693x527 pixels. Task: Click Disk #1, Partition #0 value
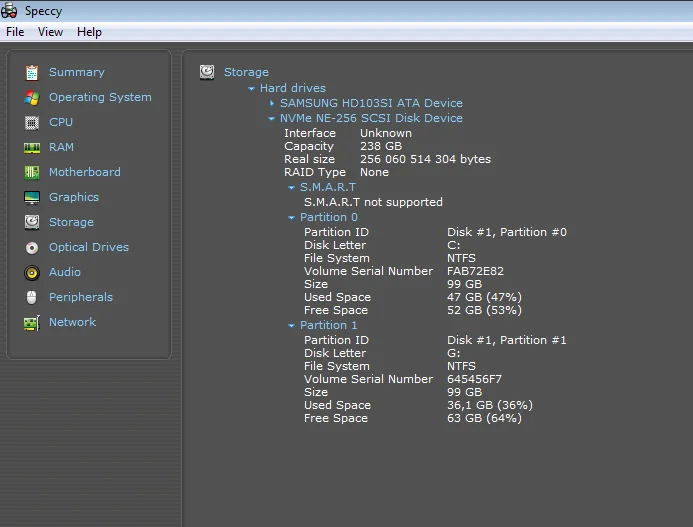pos(506,232)
